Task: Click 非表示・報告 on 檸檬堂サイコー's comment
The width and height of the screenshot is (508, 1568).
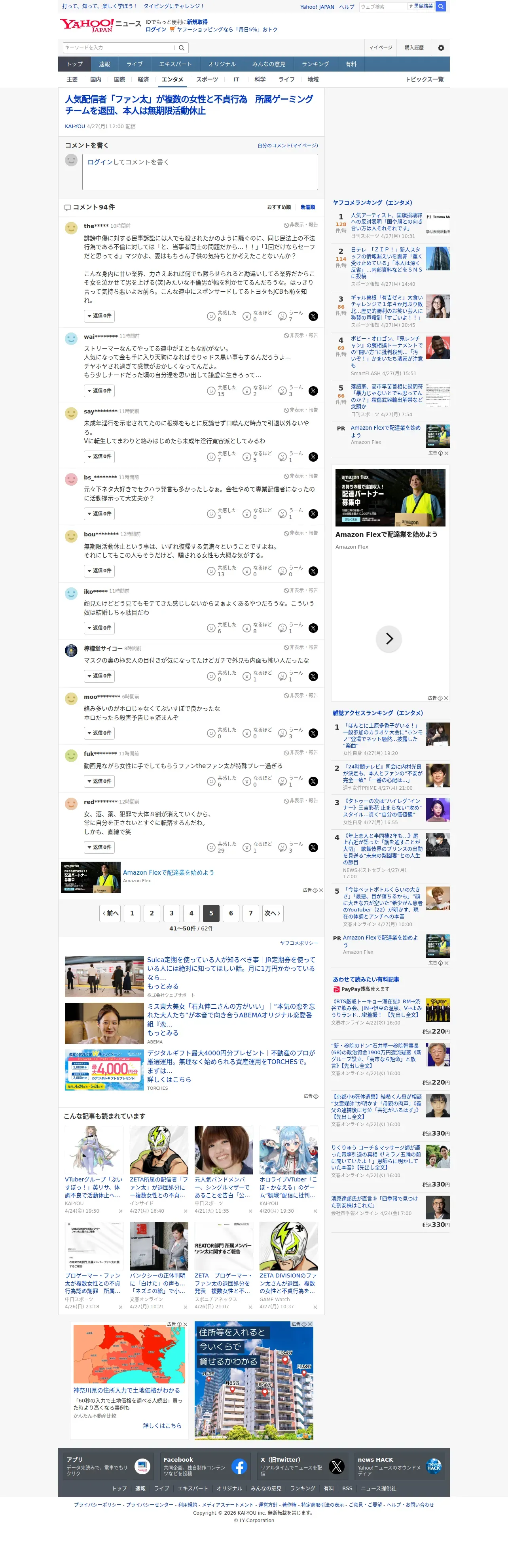Action: tap(301, 647)
